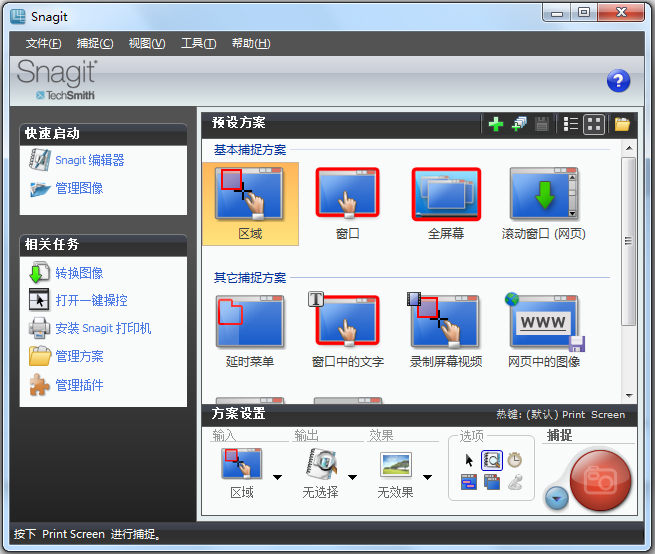Viewport: 655px width, 554px height.
Task: Click the 打开一键操控 icon
Action: [39, 300]
